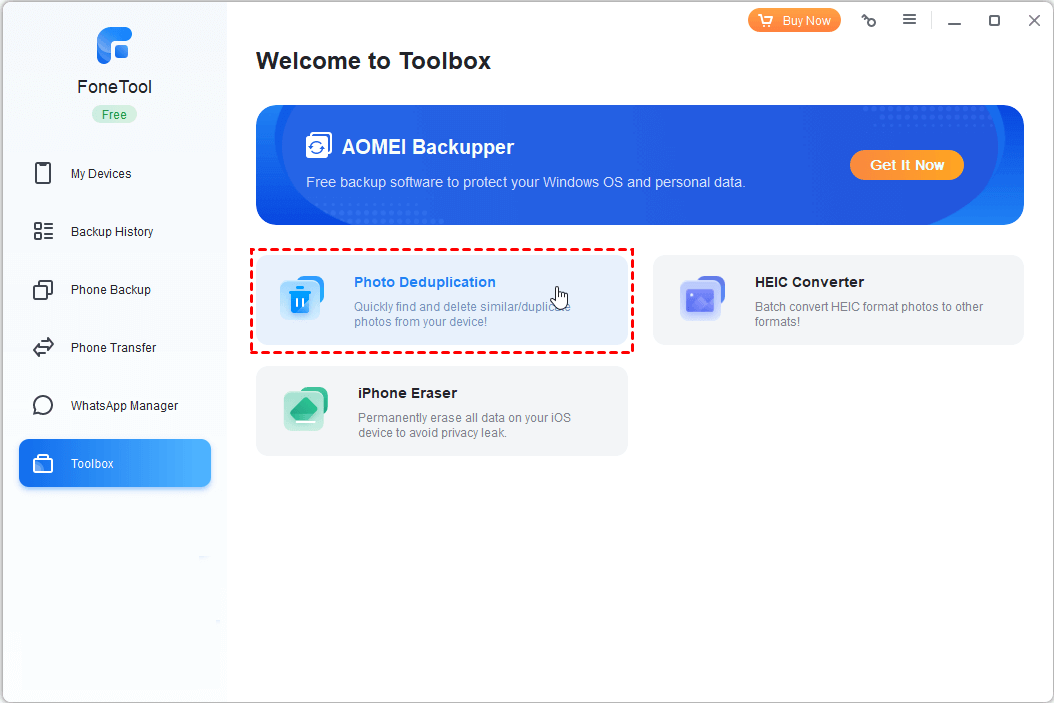Select the Toolbox sidebar tab
The height and width of the screenshot is (703, 1054).
point(114,464)
